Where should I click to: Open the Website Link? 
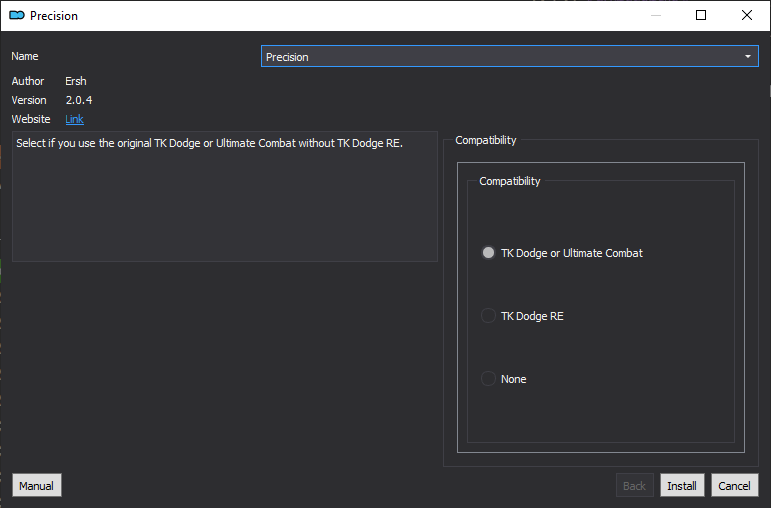coord(74,119)
